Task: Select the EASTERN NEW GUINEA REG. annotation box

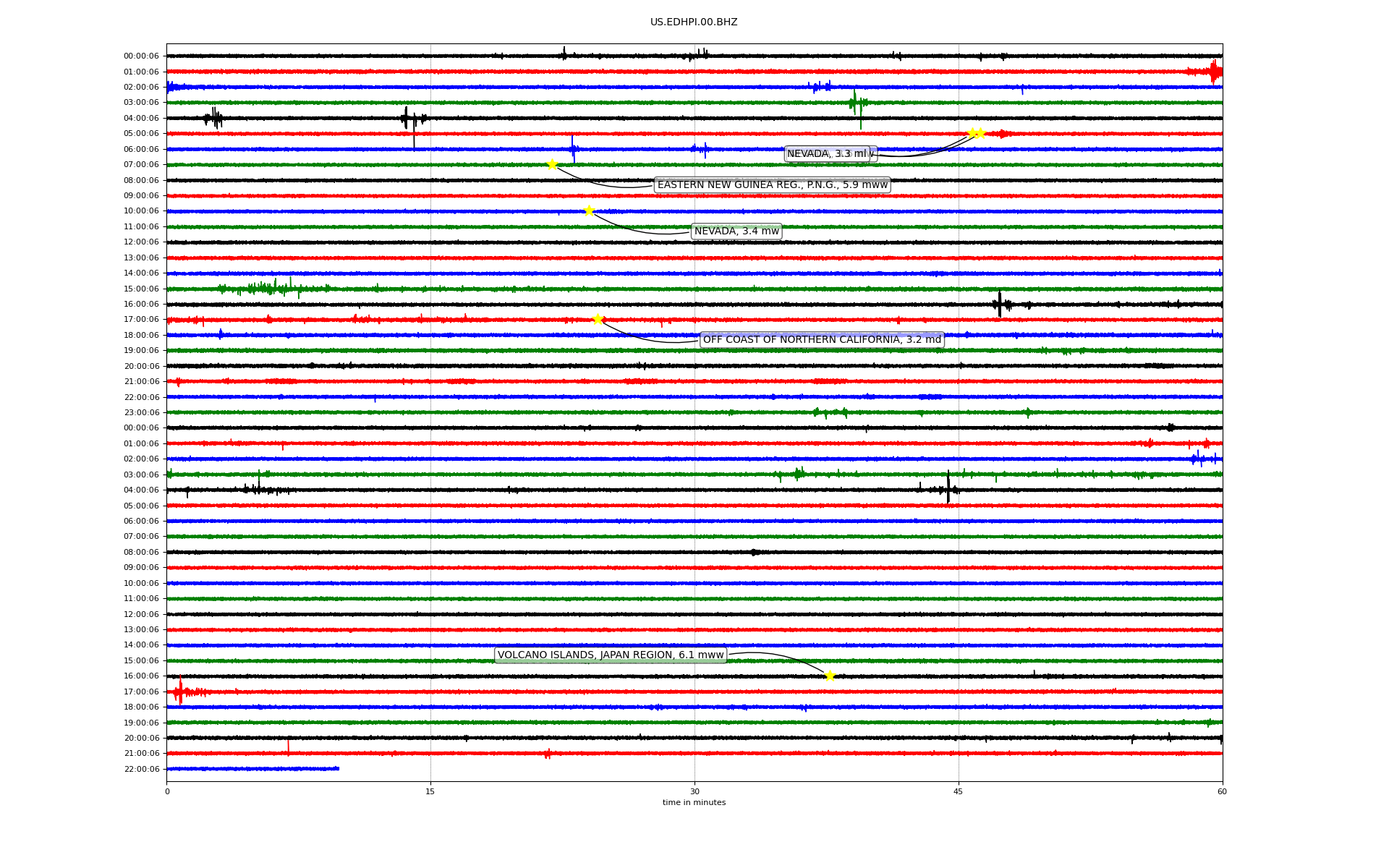Action: 772,184
